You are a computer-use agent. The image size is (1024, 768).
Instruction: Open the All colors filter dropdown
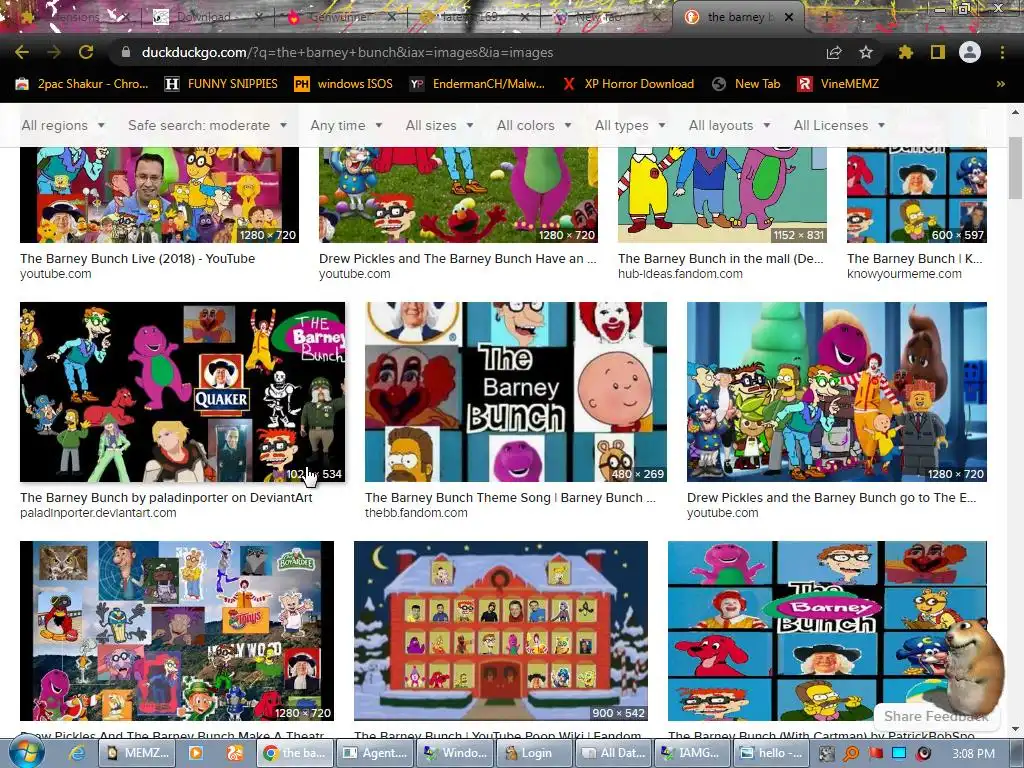click(534, 125)
